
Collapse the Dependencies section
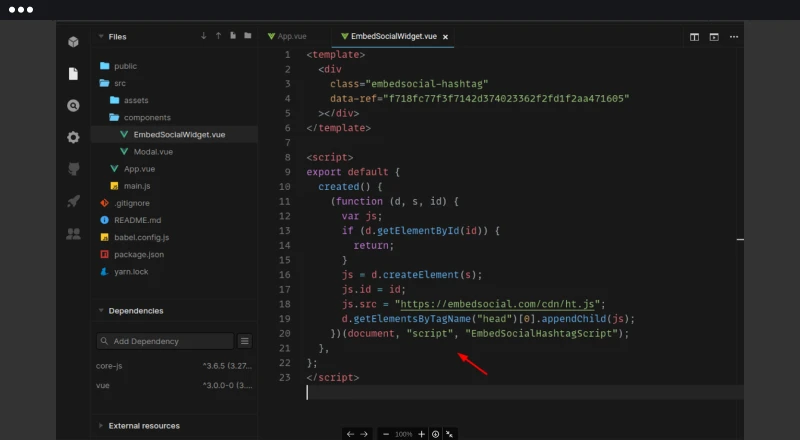click(x=101, y=310)
